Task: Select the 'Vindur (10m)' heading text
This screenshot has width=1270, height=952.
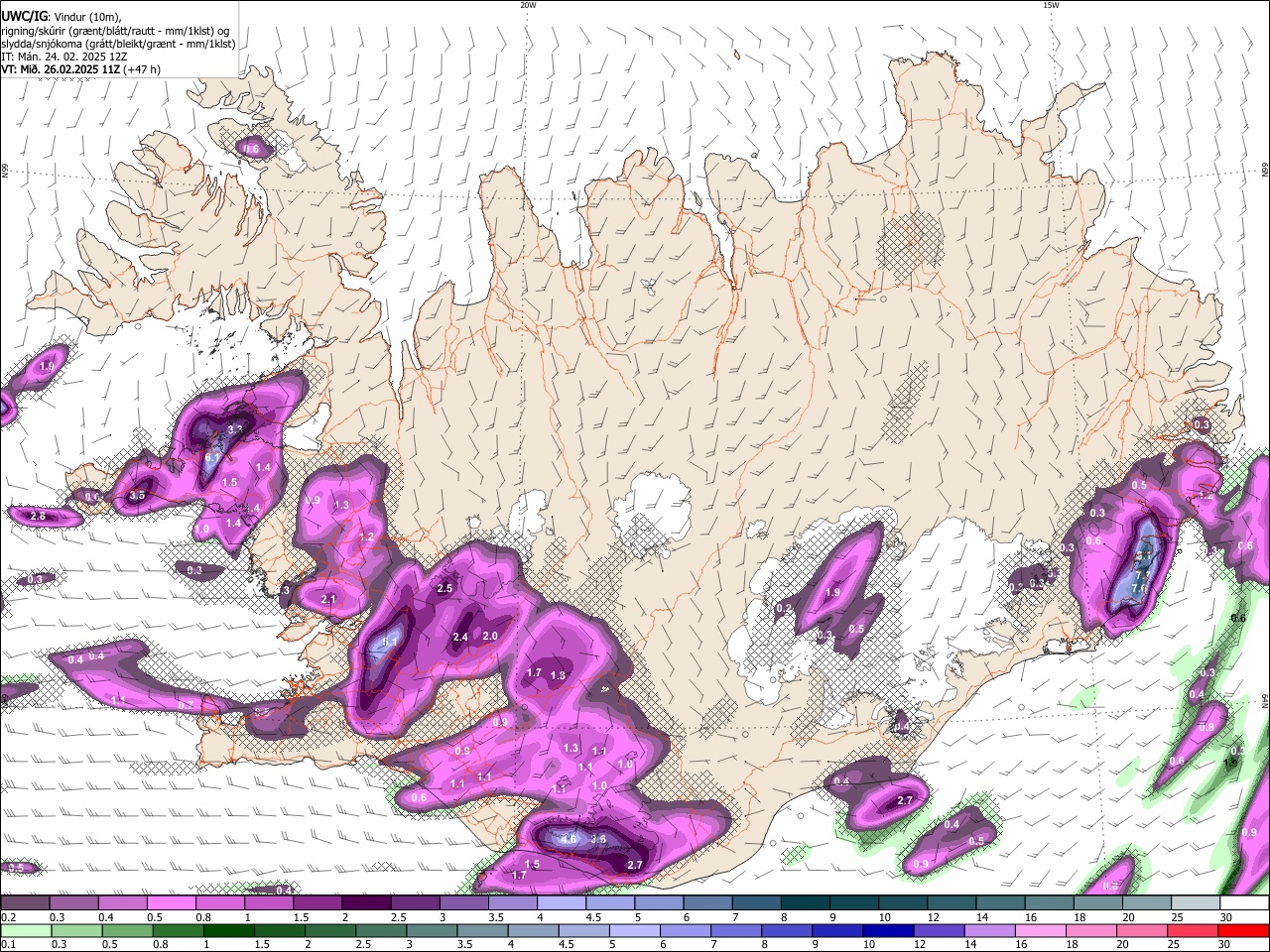Action: coord(87,17)
